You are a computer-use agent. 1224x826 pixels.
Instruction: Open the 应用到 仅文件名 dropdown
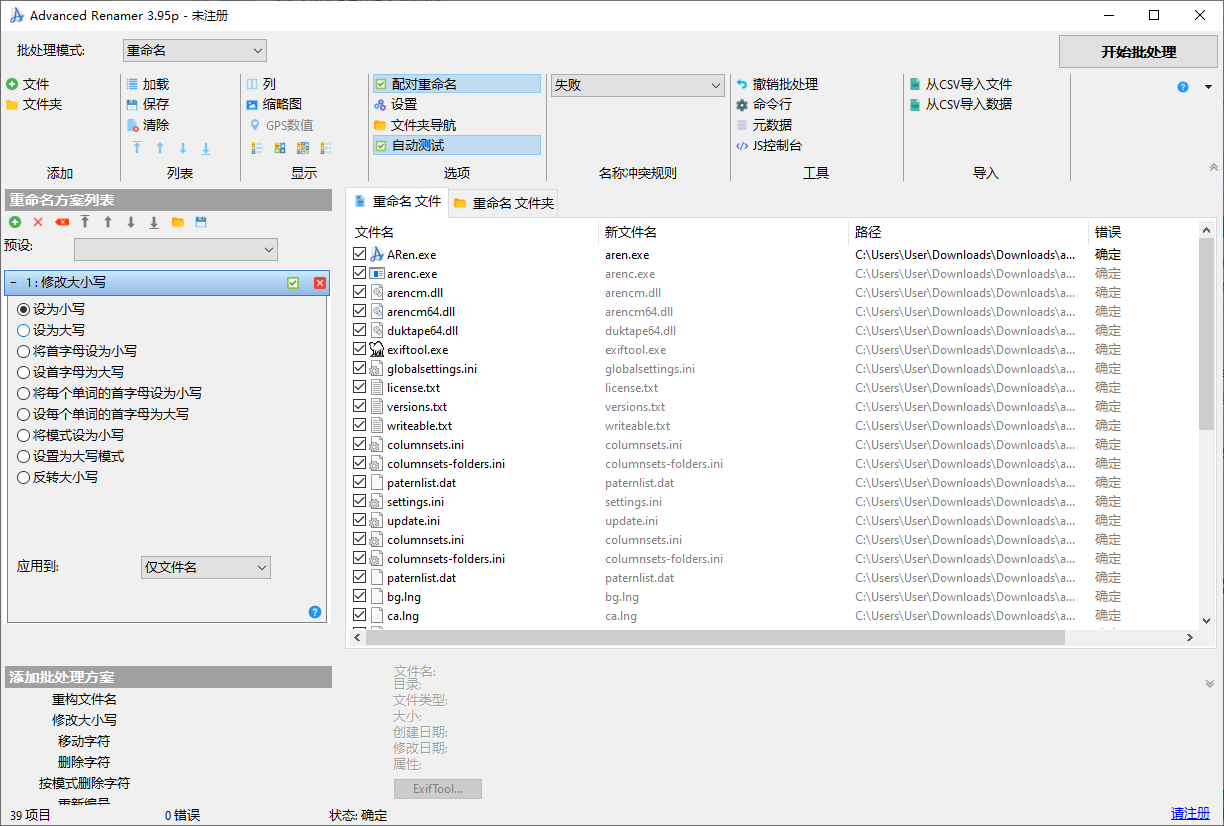[x=206, y=567]
